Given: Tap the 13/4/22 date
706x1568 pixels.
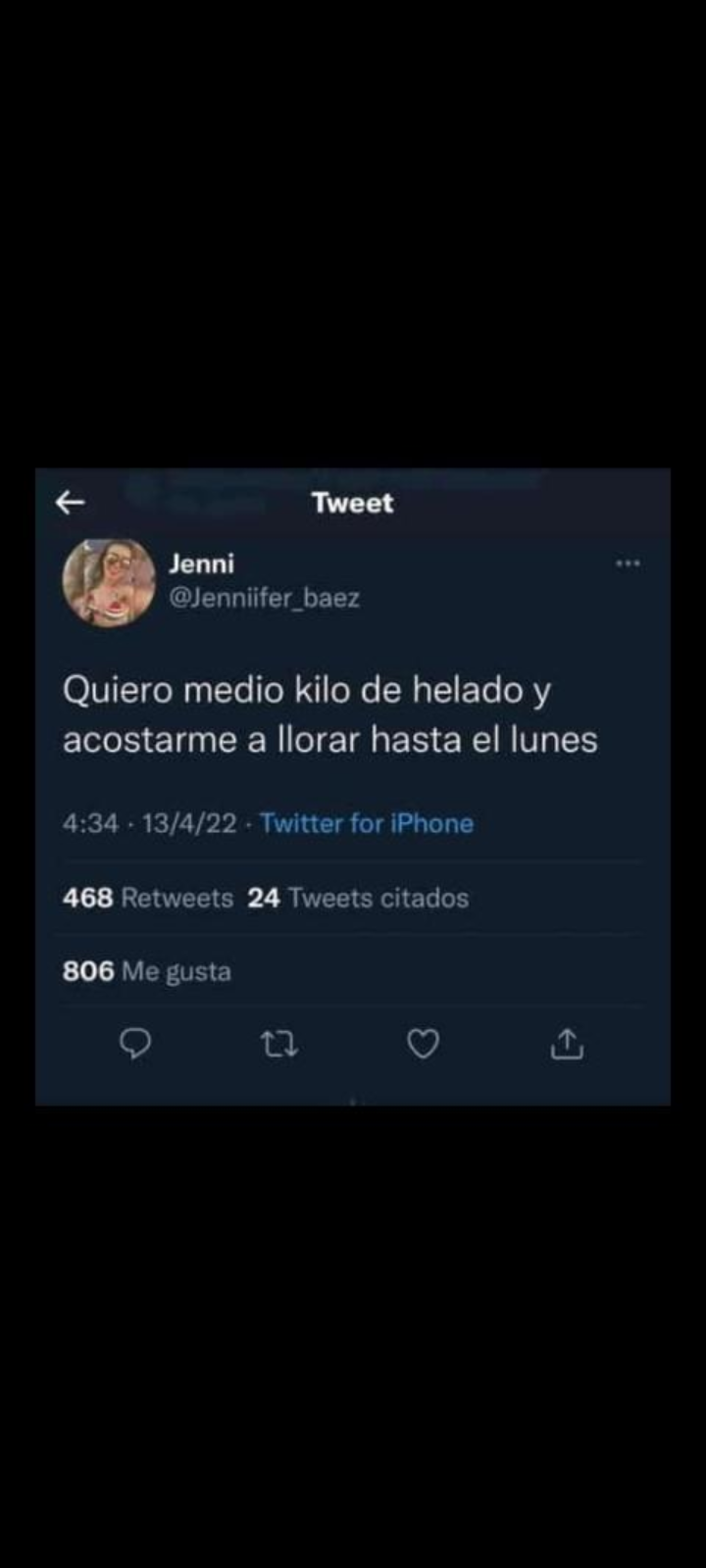Looking at the screenshot, I should point(189,823).
